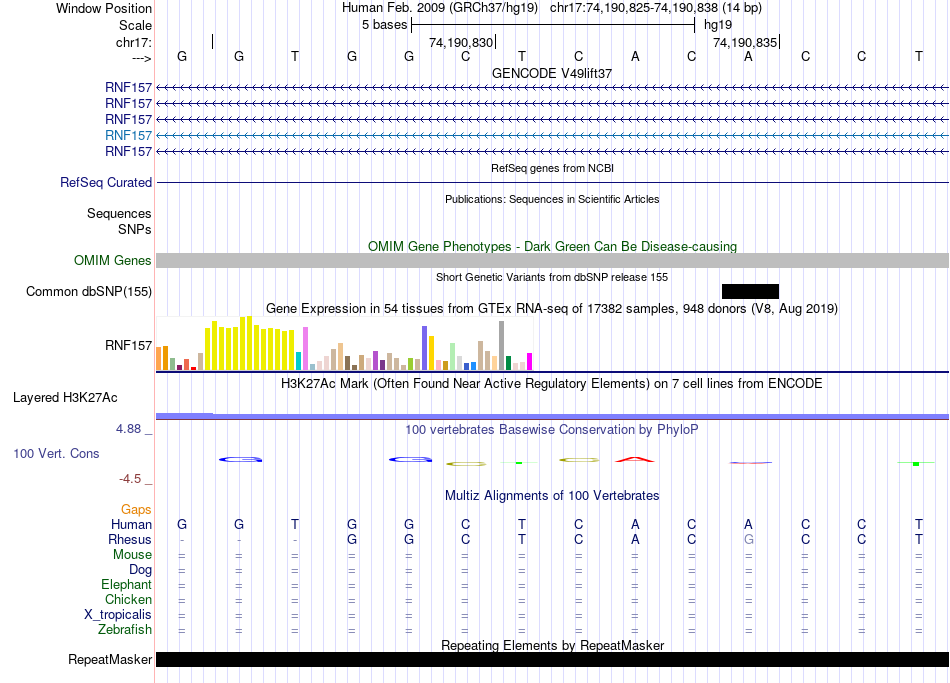The height and width of the screenshot is (683, 950).
Task: Click the GTEx 'Gene Expression in 54 tissues' title
Action: [552, 308]
